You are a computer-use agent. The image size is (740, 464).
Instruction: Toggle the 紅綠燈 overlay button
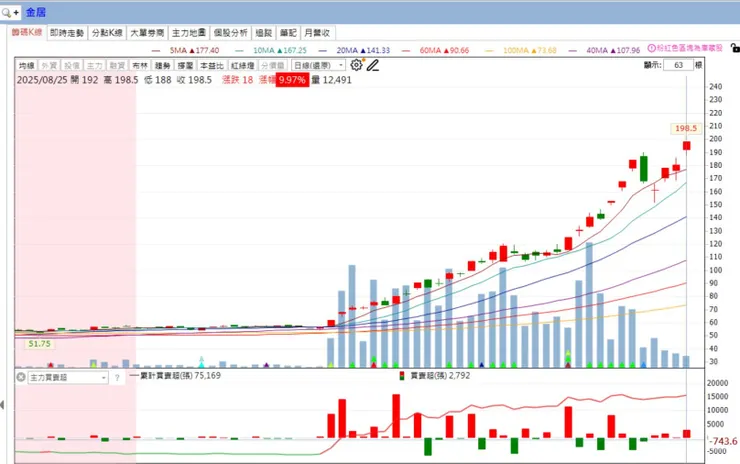tap(243, 66)
